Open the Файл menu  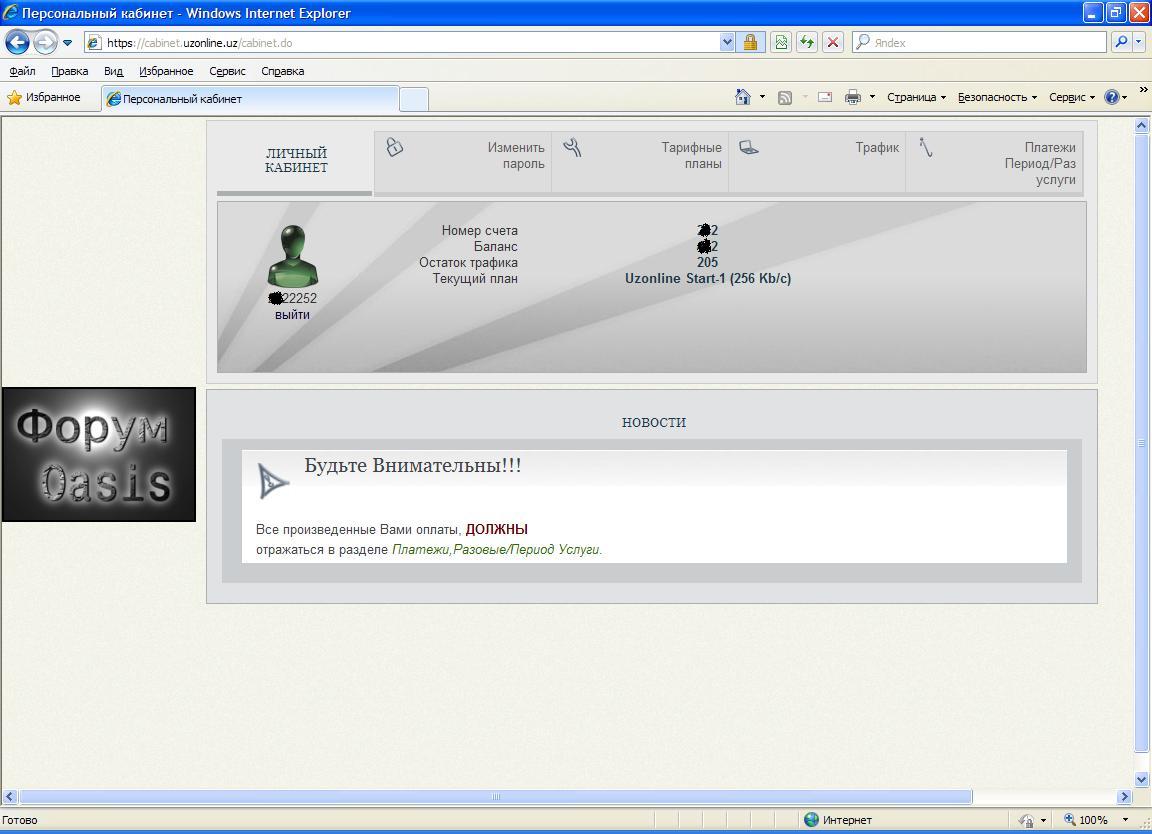click(22, 71)
